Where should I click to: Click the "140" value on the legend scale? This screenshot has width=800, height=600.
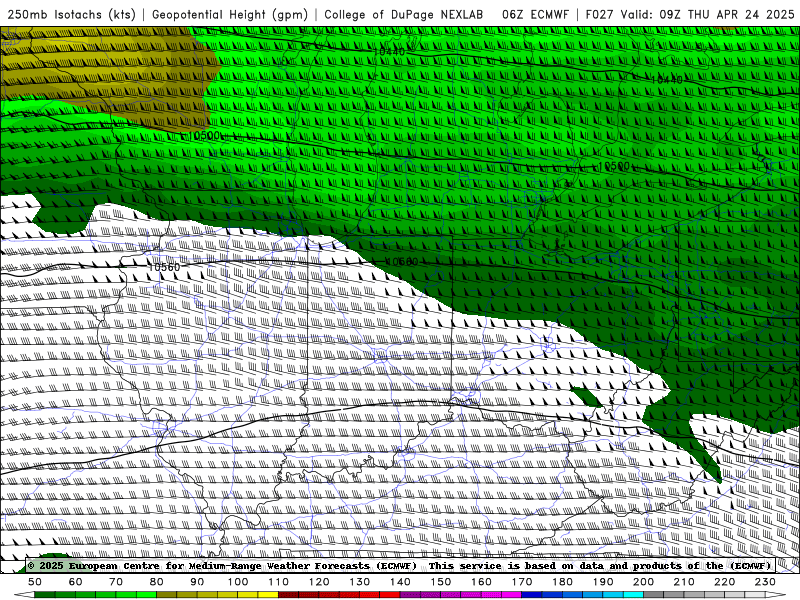point(400,582)
